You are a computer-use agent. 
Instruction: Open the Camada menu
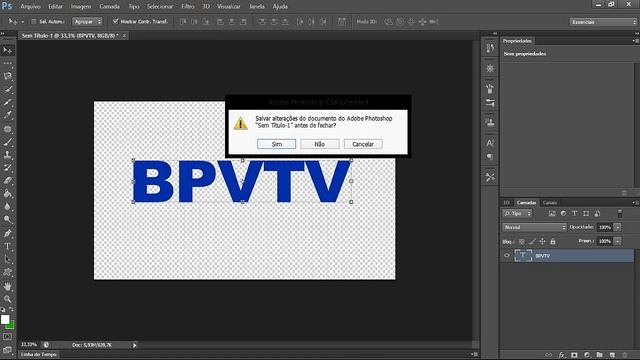pos(109,7)
